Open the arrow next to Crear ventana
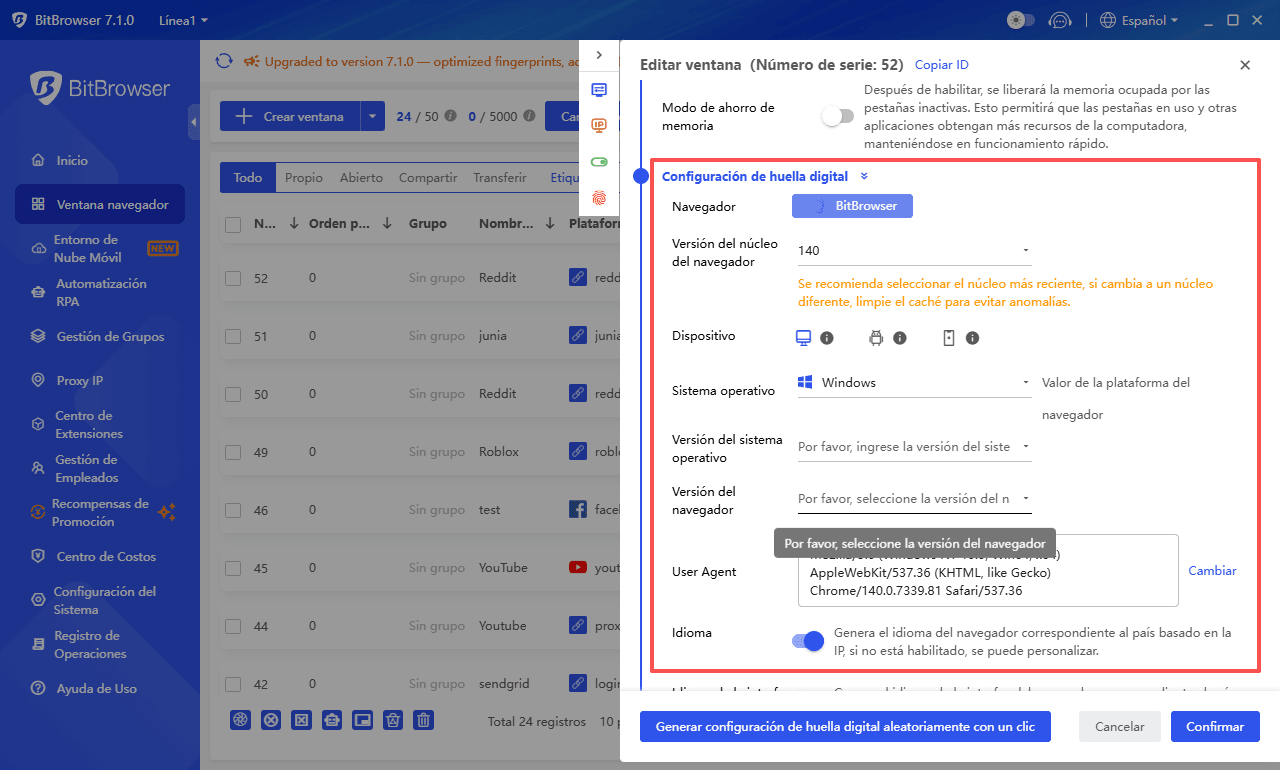 (x=372, y=116)
